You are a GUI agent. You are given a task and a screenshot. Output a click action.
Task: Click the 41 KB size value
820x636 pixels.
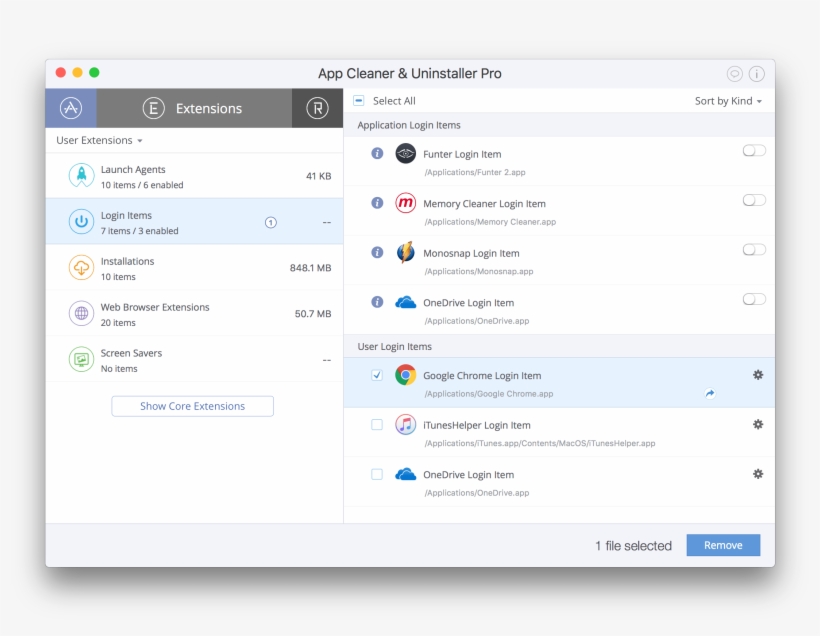click(x=318, y=176)
